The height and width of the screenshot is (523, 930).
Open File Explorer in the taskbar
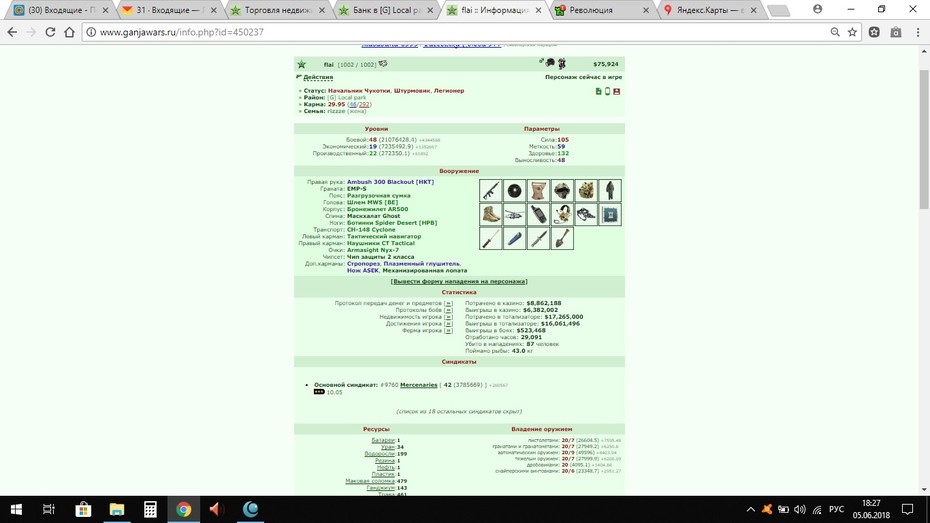pos(117,509)
